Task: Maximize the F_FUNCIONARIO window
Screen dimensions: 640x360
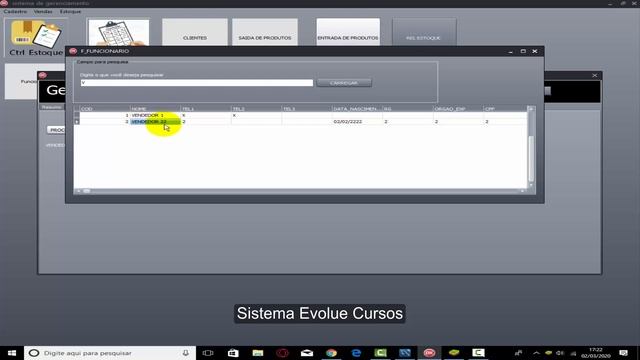Action: (x=523, y=51)
